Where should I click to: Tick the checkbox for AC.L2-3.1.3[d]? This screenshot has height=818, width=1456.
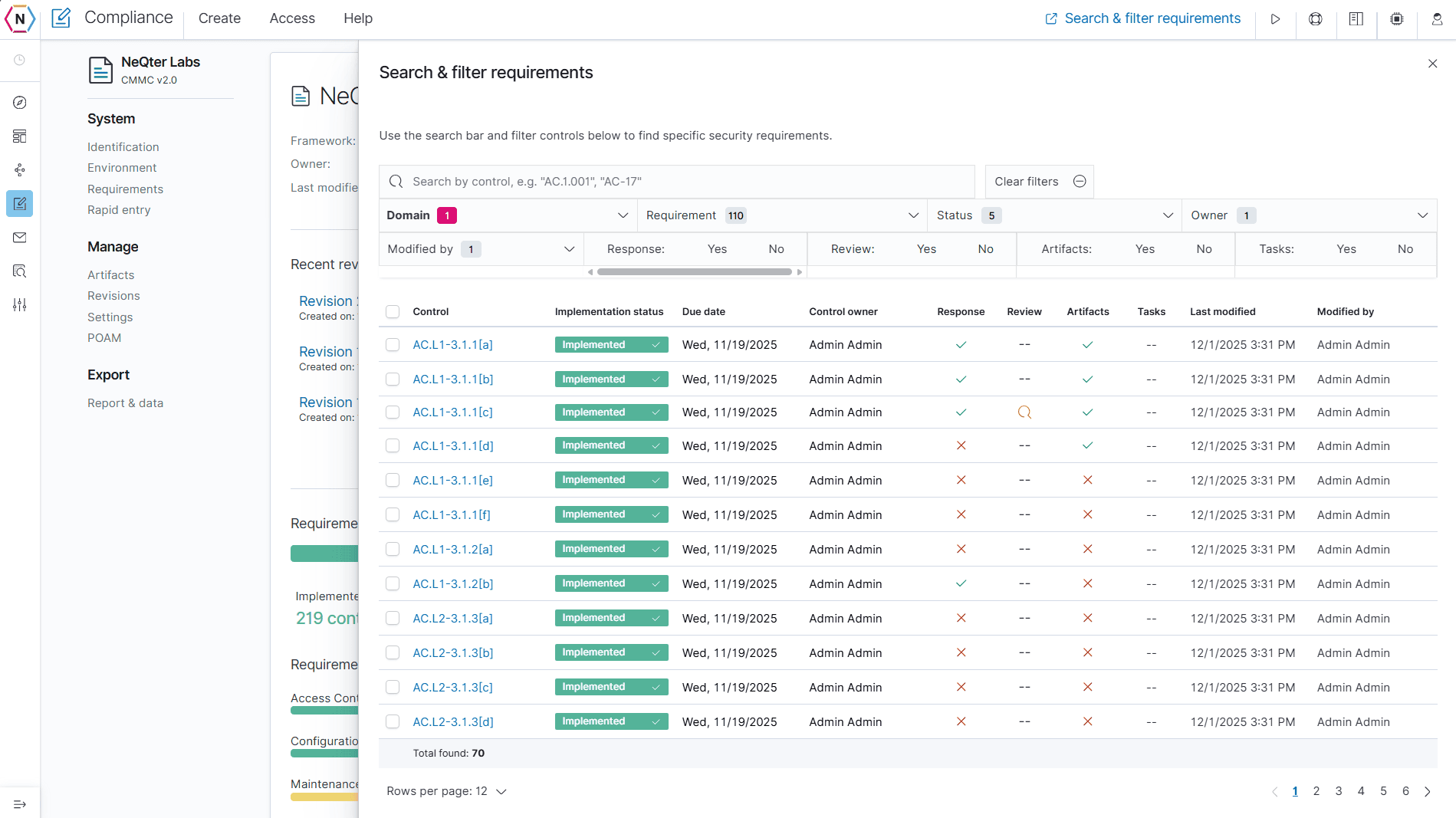coord(393,721)
